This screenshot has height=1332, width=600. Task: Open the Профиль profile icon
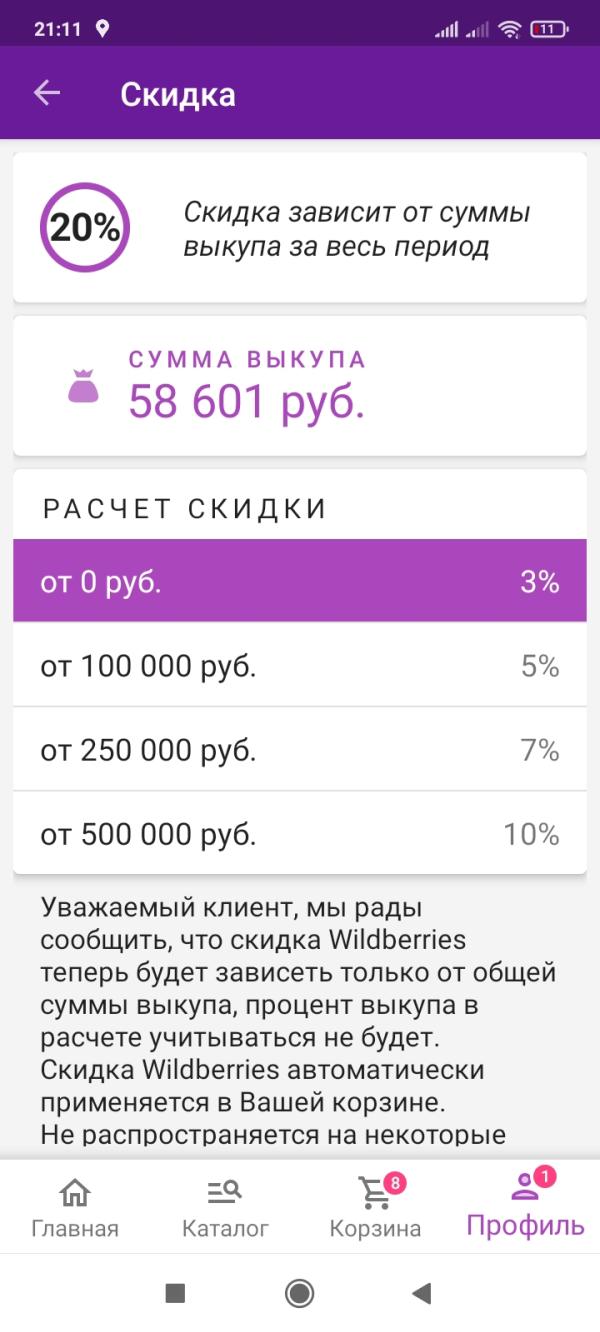click(x=522, y=1193)
